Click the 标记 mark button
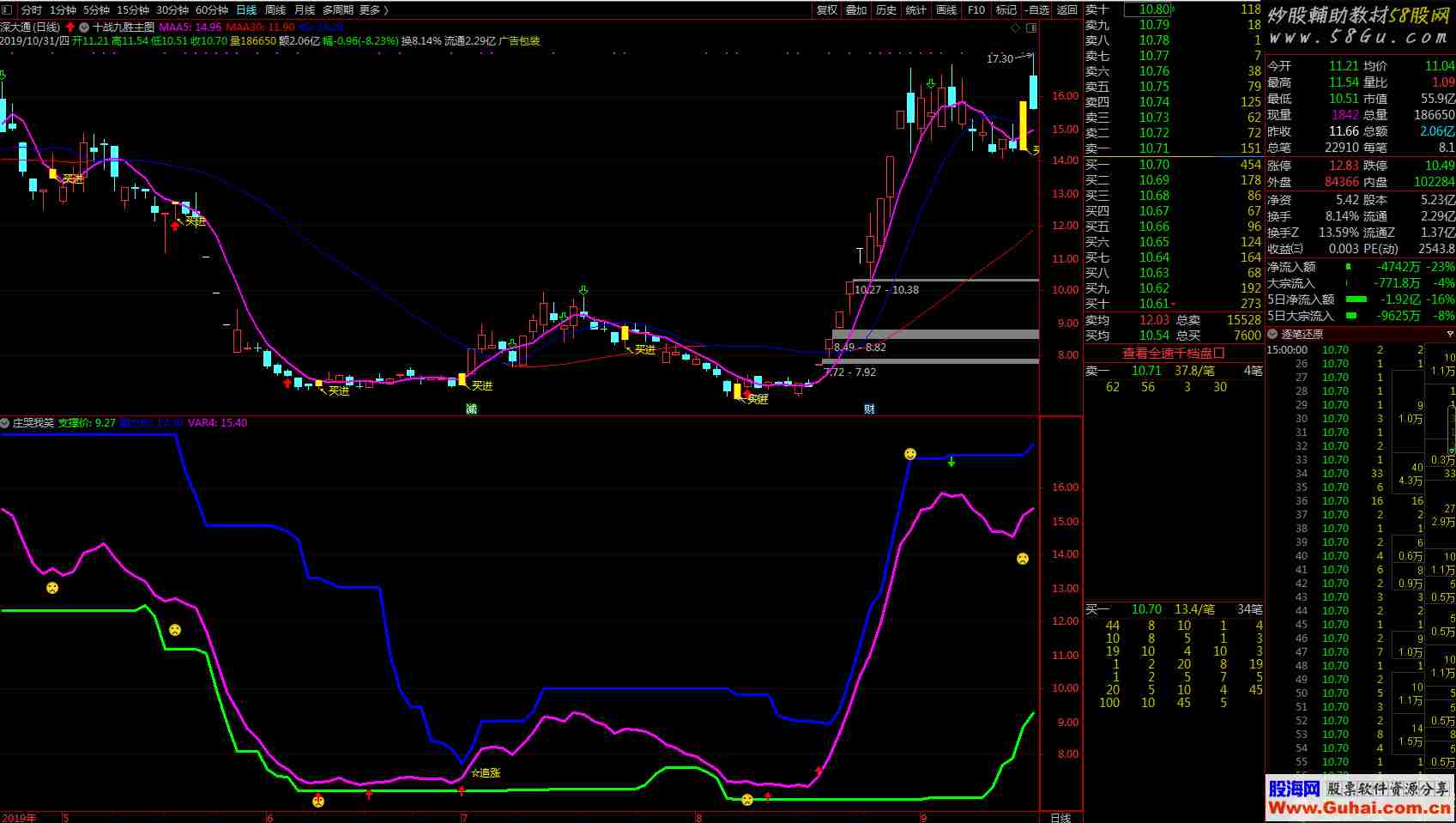 click(x=1006, y=10)
